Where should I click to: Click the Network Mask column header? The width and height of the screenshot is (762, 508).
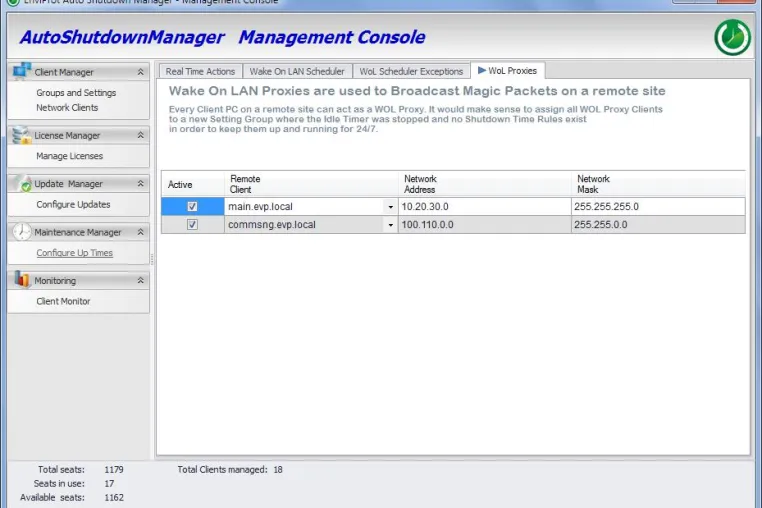[658, 184]
